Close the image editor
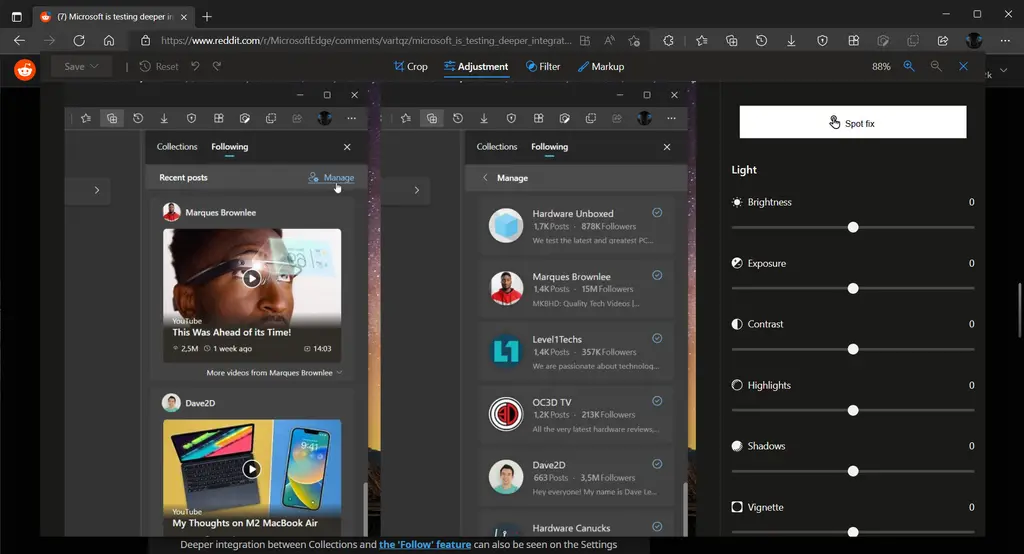Image resolution: width=1024 pixels, height=554 pixels. pos(963,66)
